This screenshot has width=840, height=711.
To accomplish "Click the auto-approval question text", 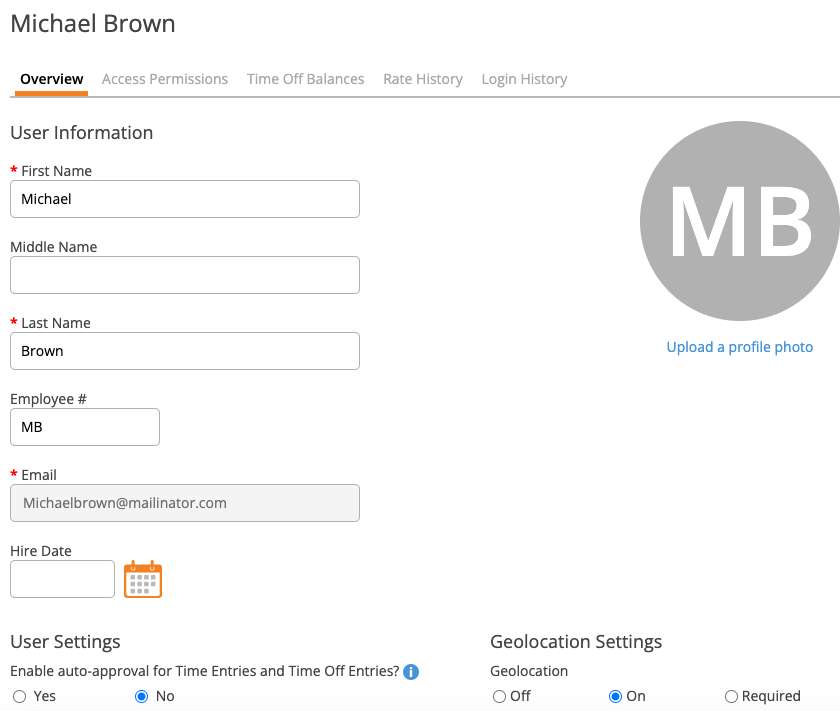I will coord(205,671).
